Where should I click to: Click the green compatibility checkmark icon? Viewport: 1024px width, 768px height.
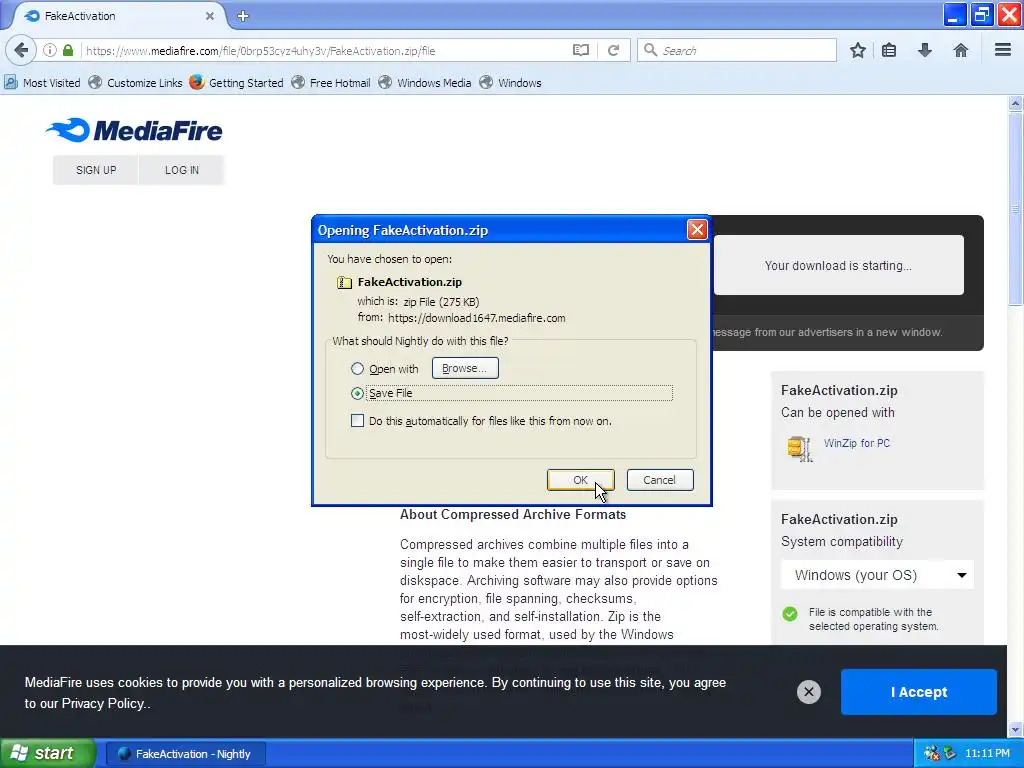pyautogui.click(x=790, y=614)
